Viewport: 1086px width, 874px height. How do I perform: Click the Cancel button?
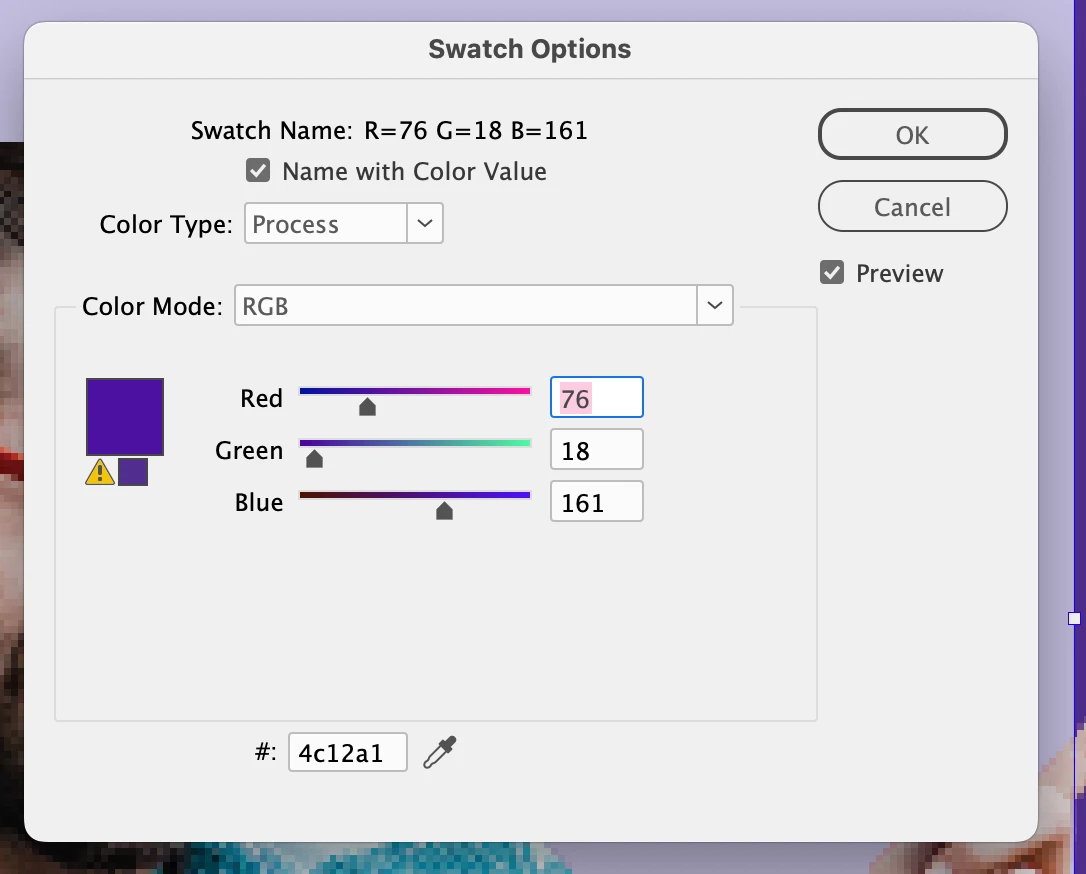tap(912, 207)
